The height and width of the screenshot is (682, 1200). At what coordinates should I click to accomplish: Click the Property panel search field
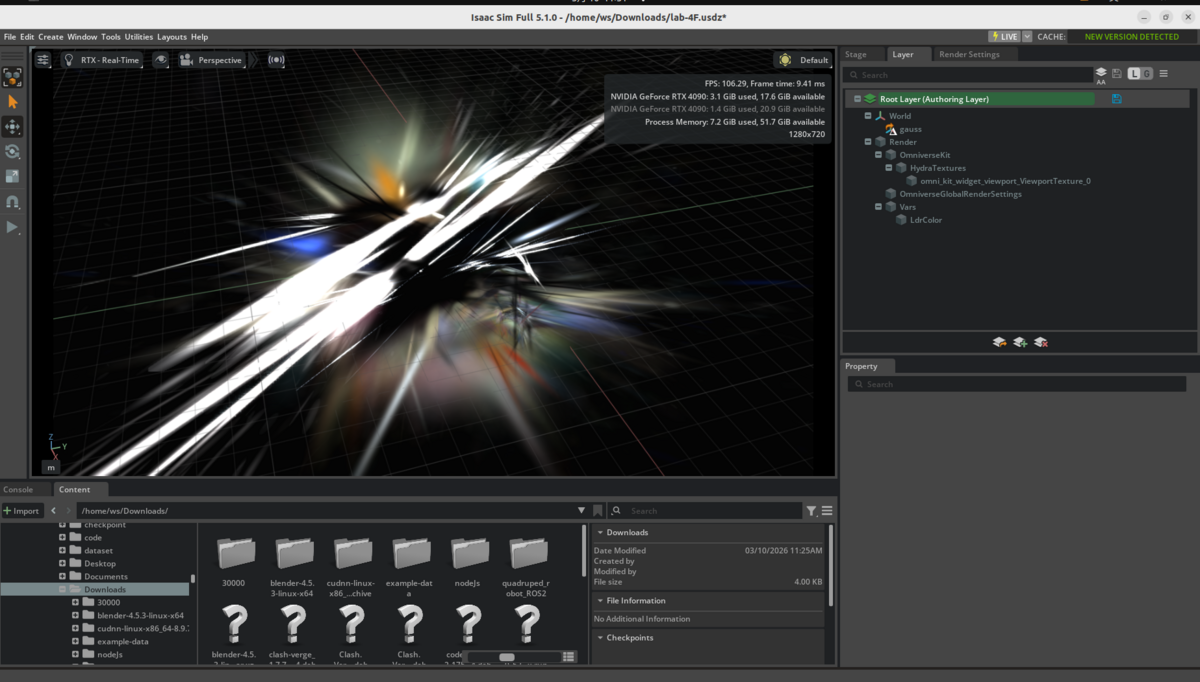pos(1017,384)
